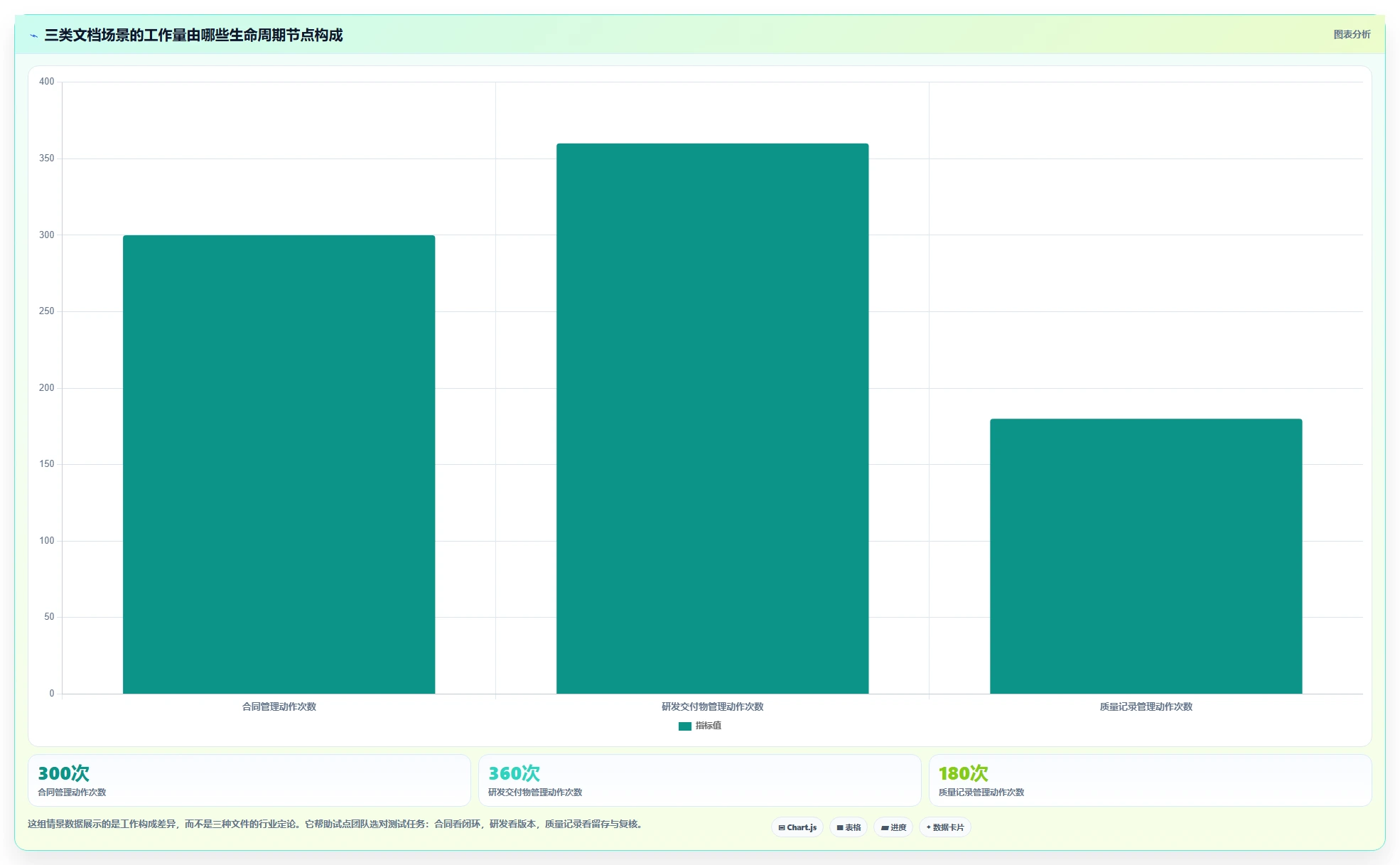Toggle the 指标值 legend color box
The width and height of the screenshot is (1400, 865).
pos(685,726)
